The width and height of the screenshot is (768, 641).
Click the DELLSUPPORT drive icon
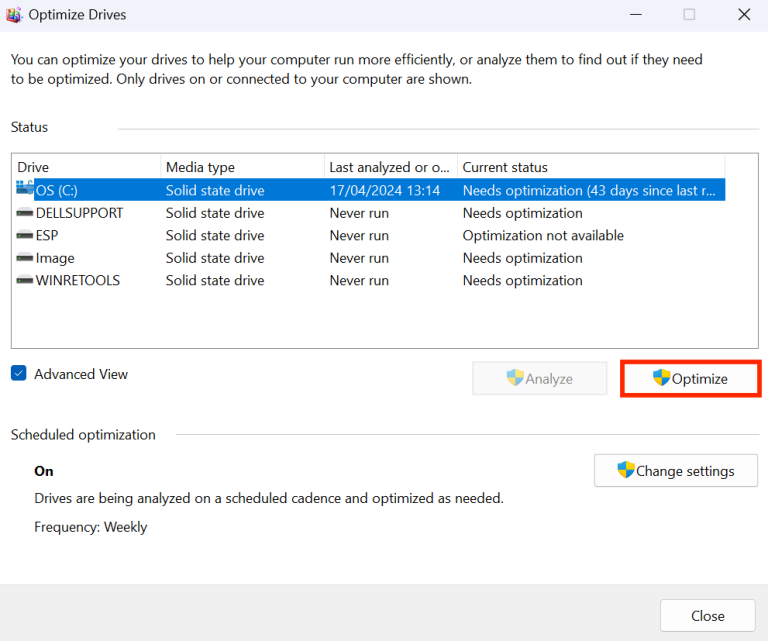(24, 213)
